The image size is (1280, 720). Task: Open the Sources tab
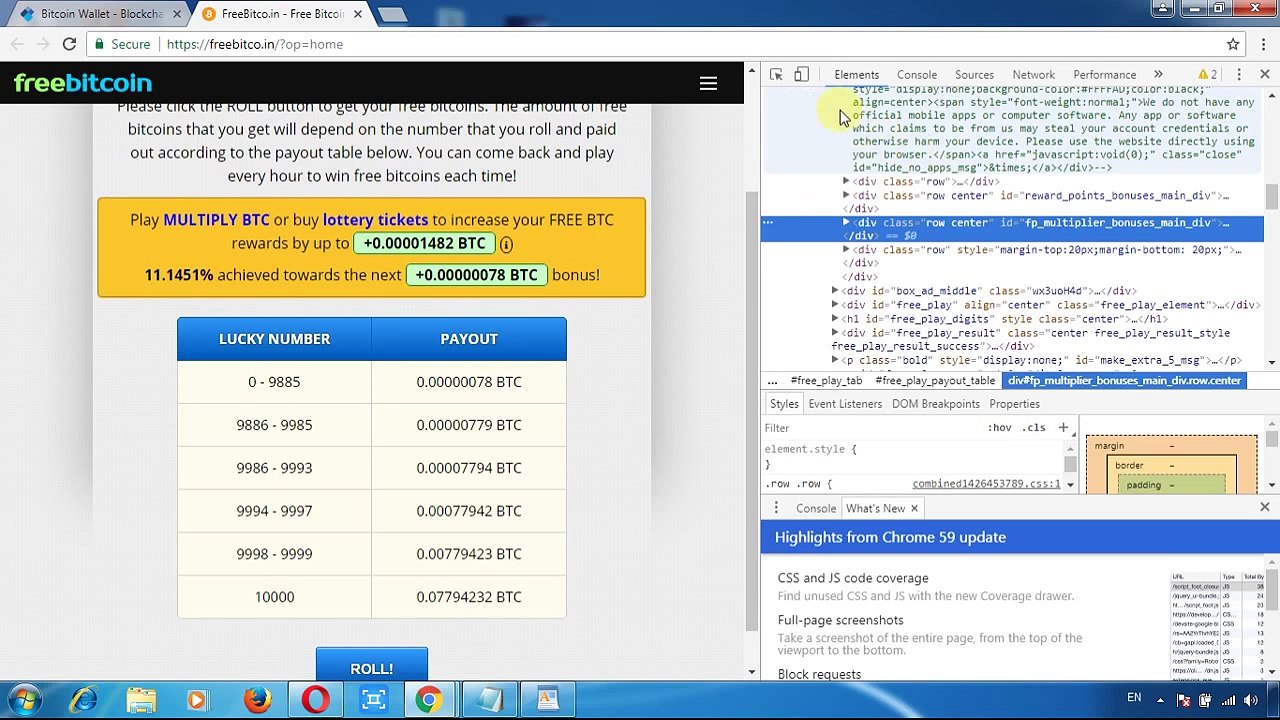[974, 75]
